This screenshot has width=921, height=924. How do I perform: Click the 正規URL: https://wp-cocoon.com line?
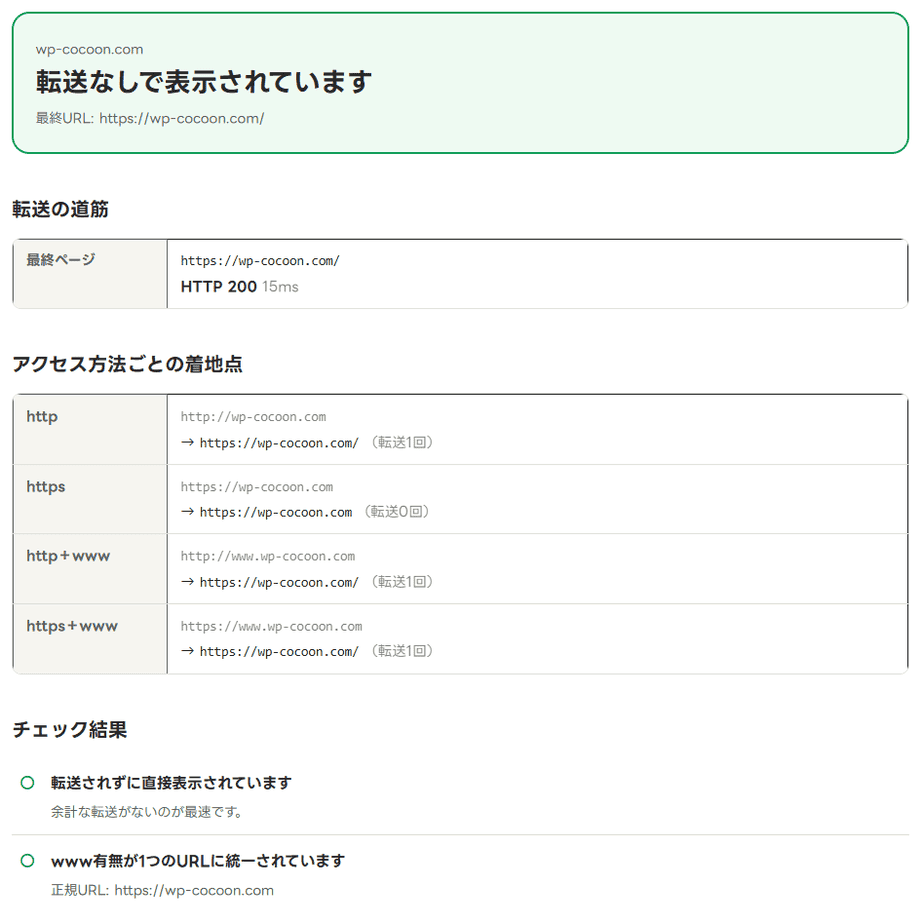coord(162,890)
